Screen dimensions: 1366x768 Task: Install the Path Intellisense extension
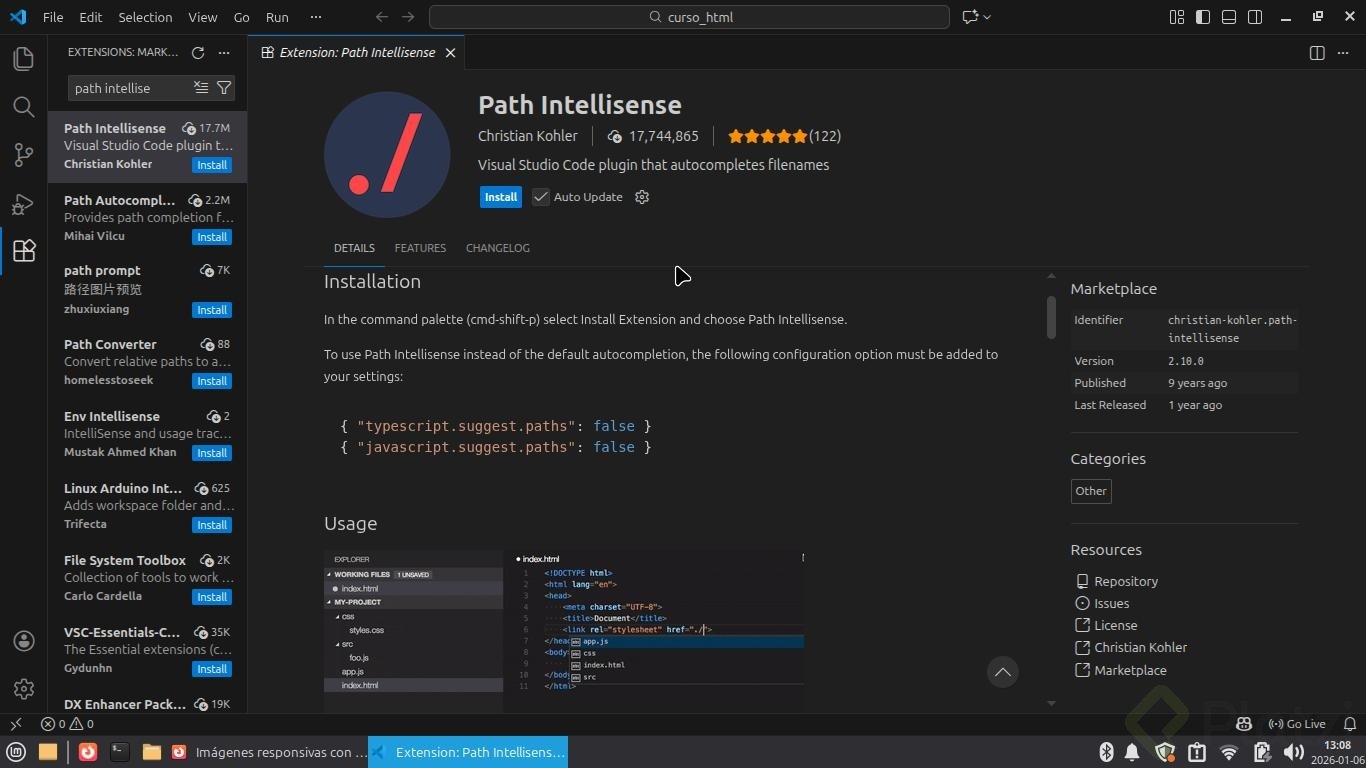pos(501,197)
